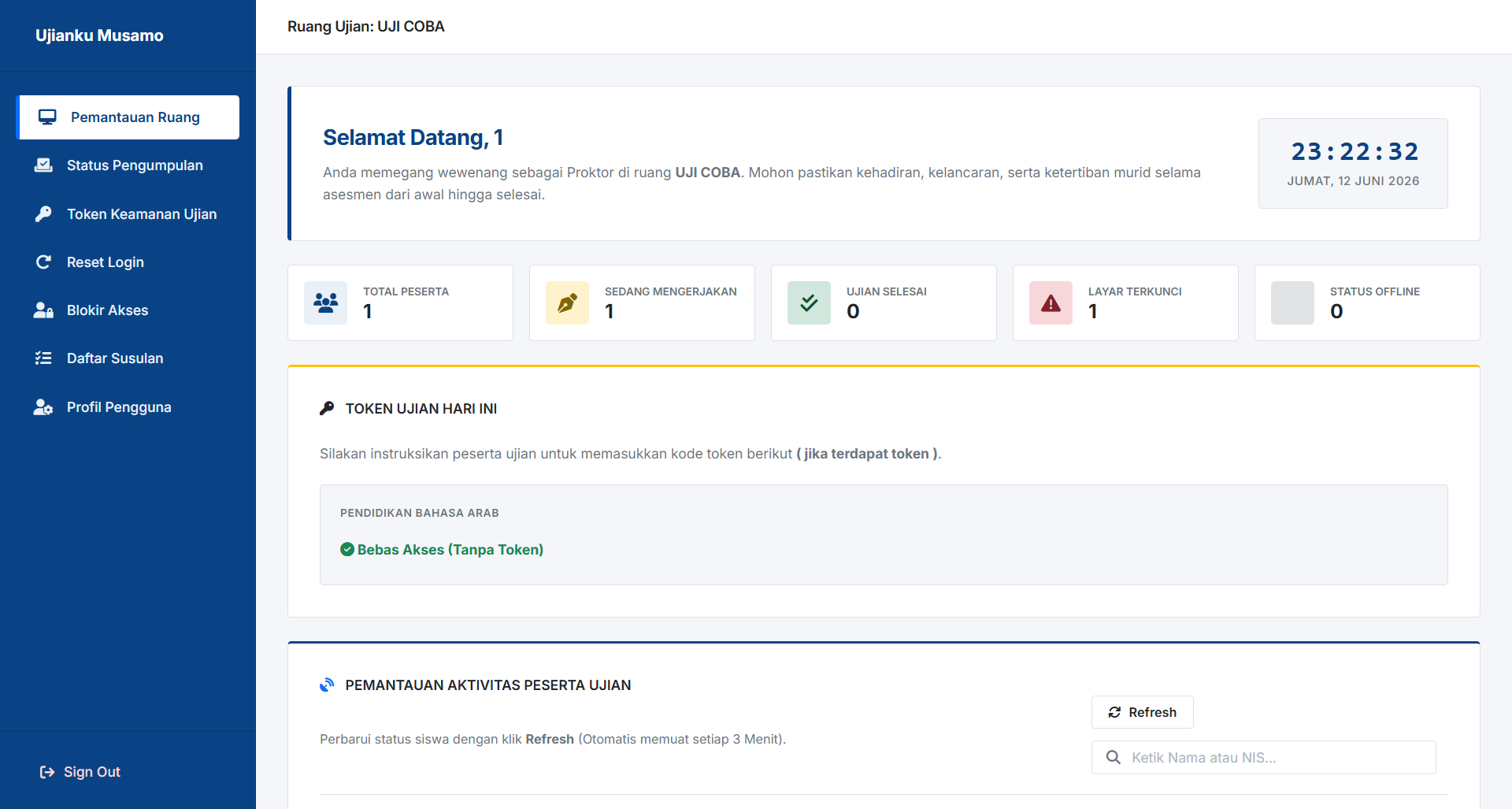Click the TOKEN UJIAN HARI INI heading
Image resolution: width=1512 pixels, height=809 pixels.
point(421,409)
